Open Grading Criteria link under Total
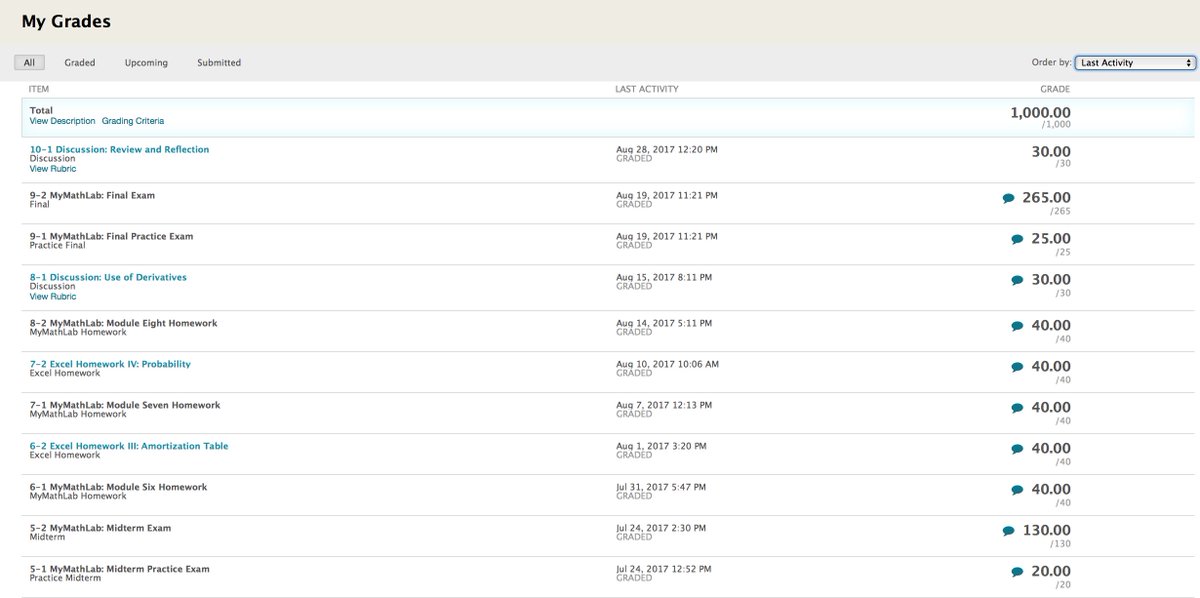 click(132, 121)
